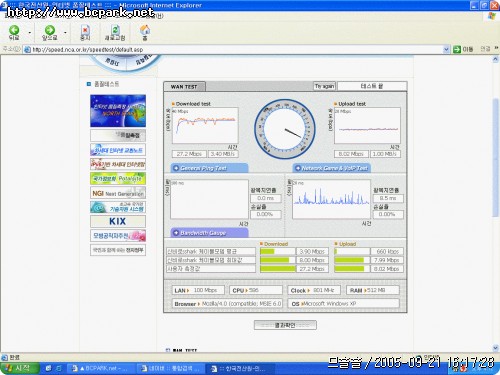
Task: Click the page icon in the address bar
Action: (27, 50)
